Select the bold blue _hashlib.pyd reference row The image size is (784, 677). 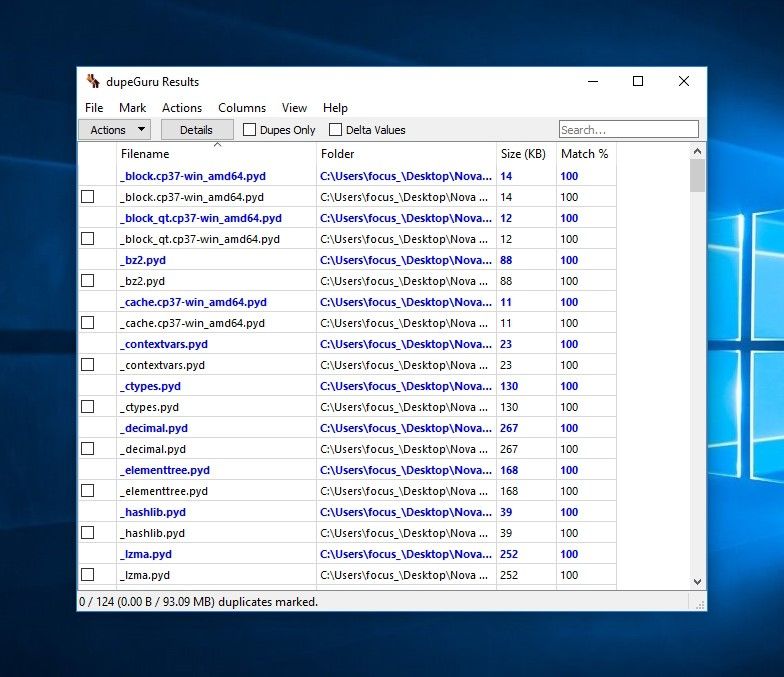[x=348, y=512]
